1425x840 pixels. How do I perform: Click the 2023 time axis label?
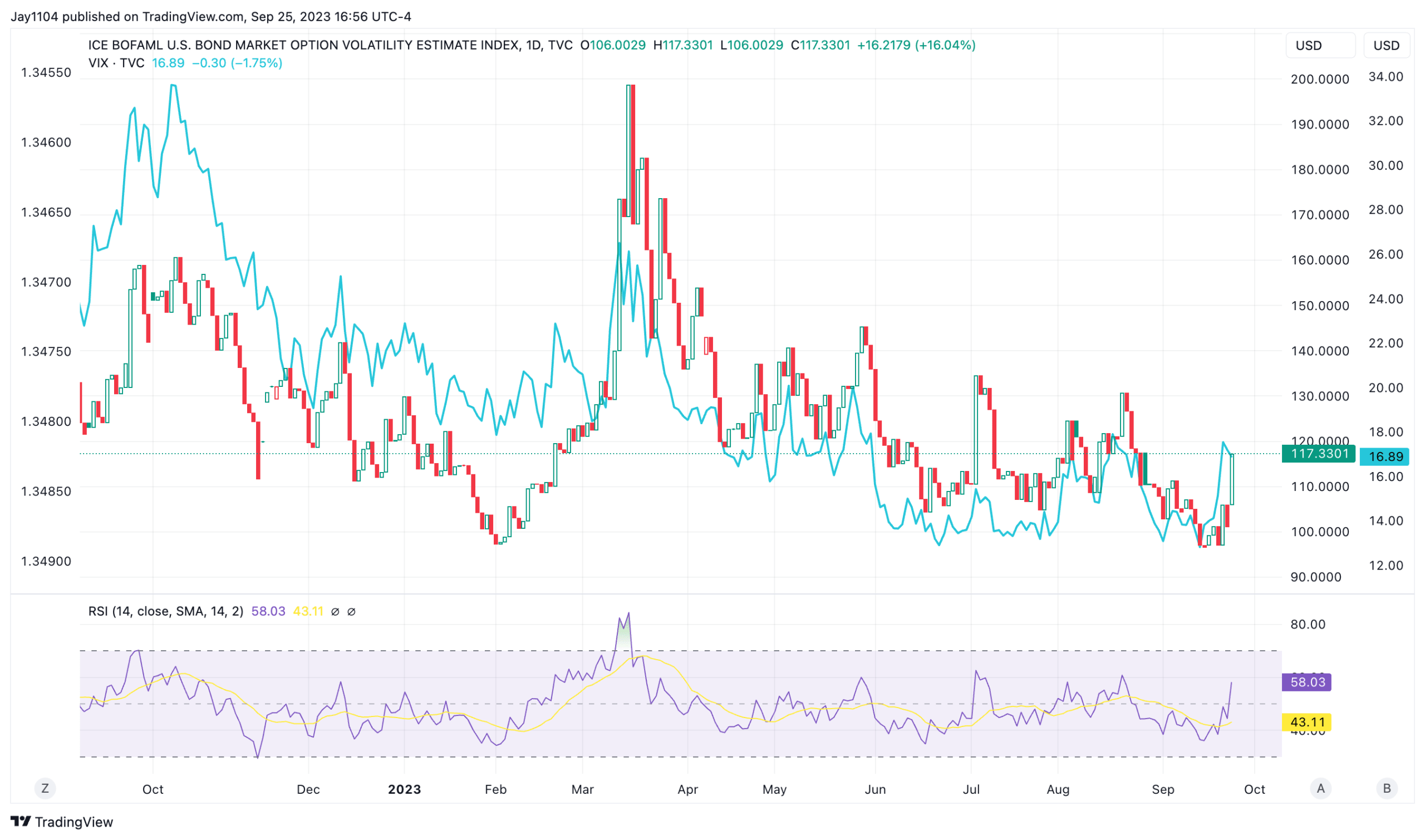tap(405, 789)
